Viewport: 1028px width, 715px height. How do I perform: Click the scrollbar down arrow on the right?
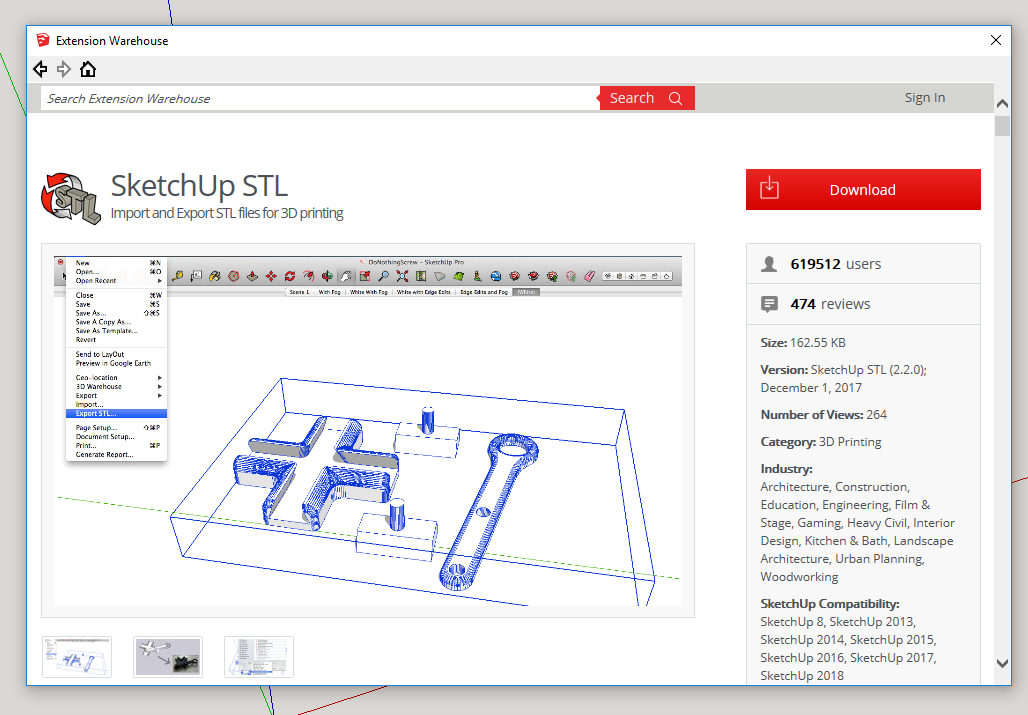click(1001, 663)
